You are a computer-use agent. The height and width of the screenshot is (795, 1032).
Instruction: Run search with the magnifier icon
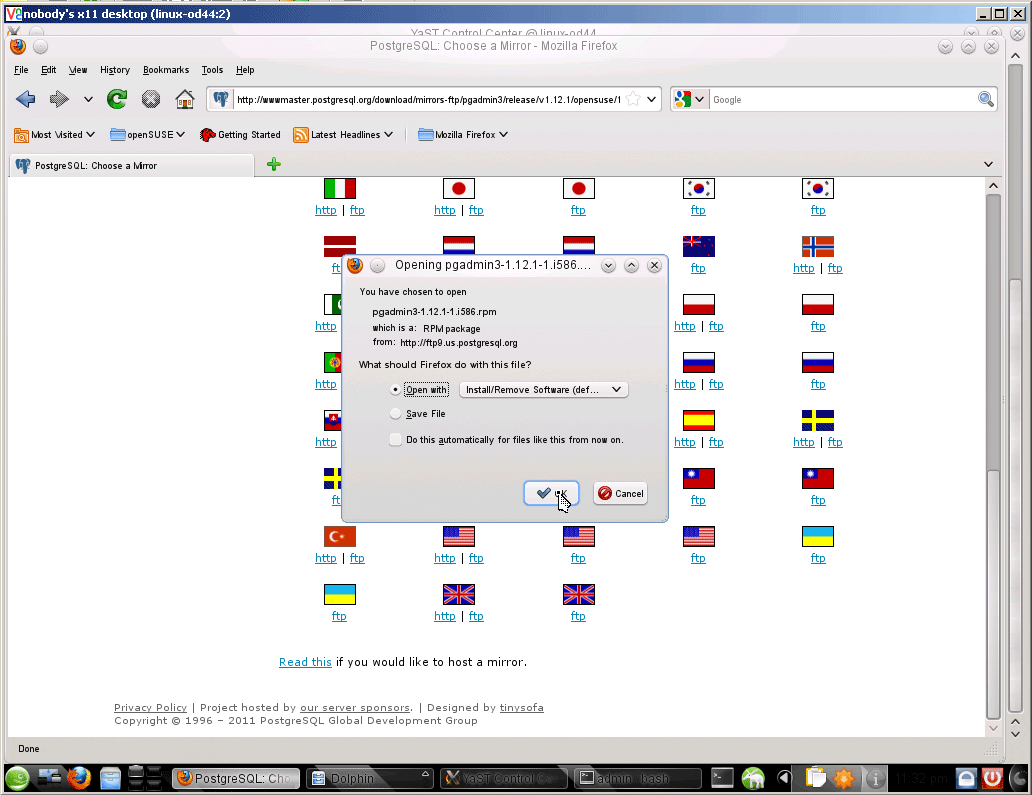coord(985,99)
